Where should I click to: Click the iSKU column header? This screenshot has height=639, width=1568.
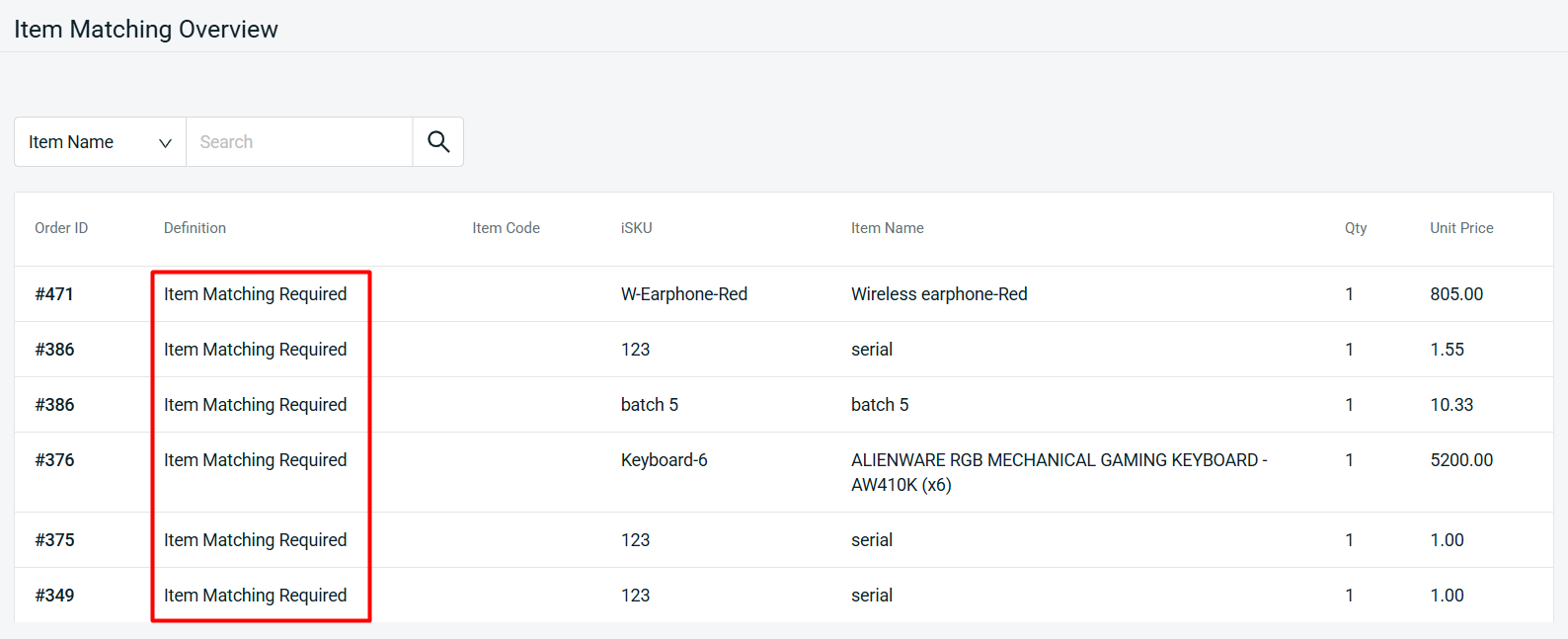(636, 228)
